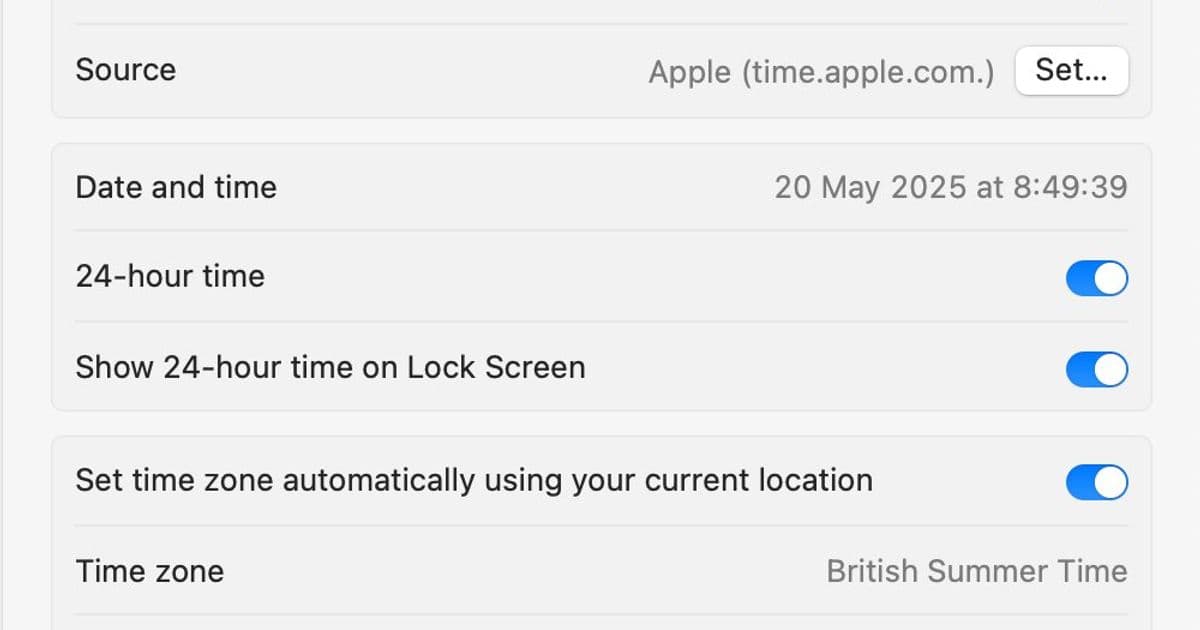Disable the 24-hour time toggle

click(1096, 279)
